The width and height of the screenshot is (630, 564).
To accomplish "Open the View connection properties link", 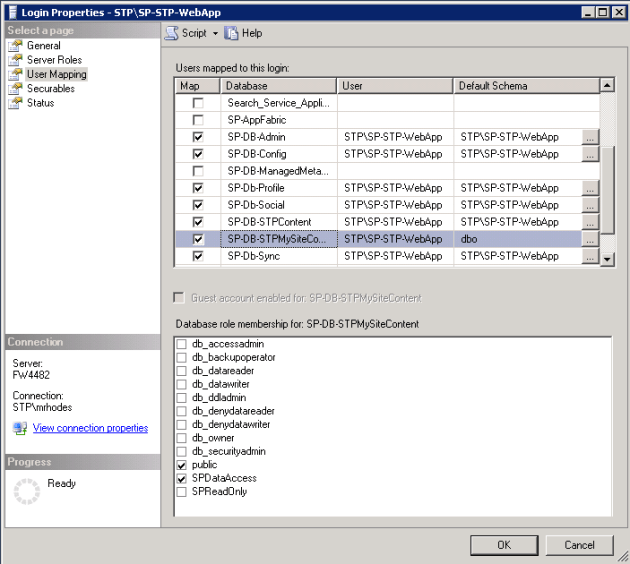I will (90, 428).
